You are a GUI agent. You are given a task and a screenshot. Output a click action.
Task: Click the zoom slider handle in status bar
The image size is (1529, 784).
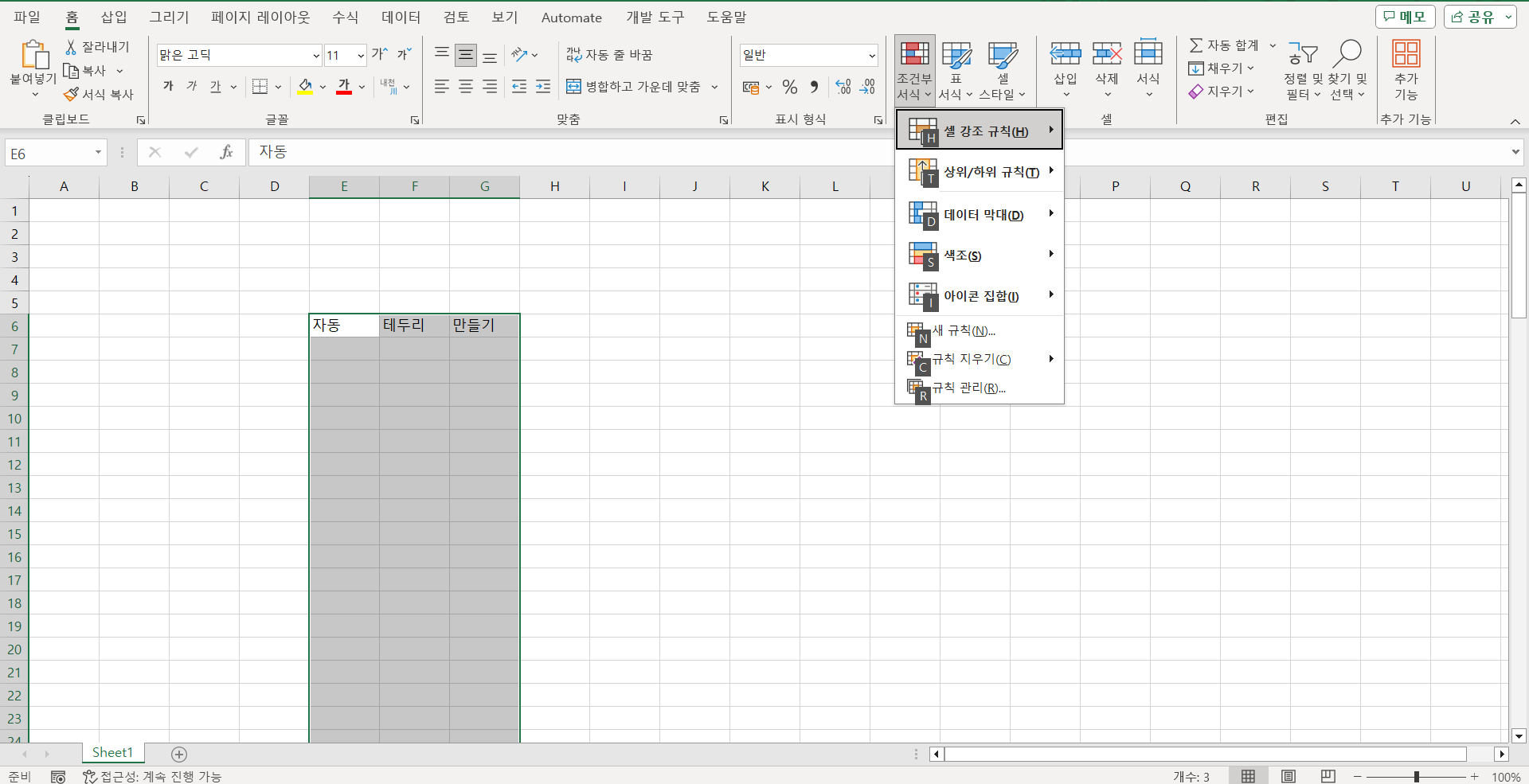point(1417,776)
